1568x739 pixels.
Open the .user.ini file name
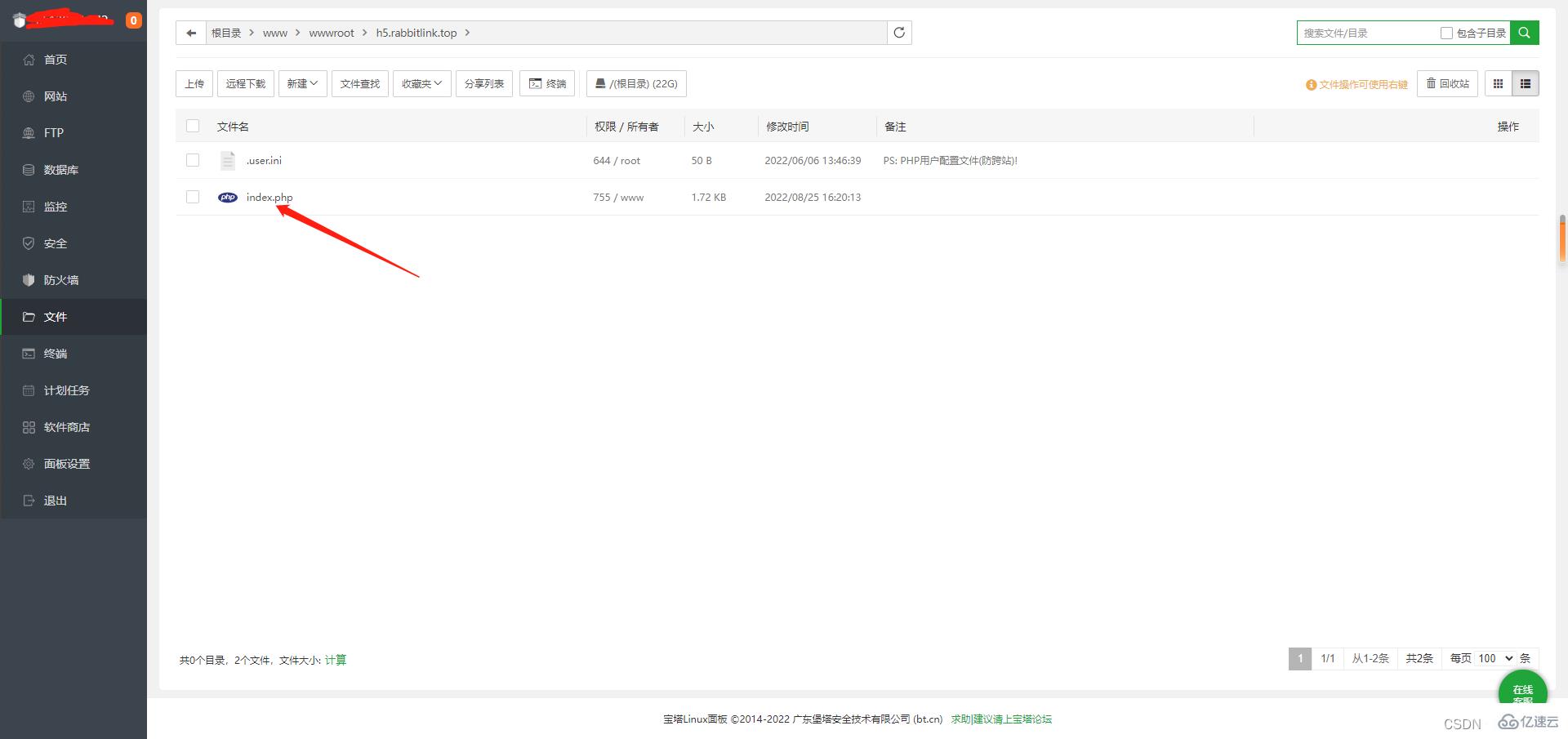pyautogui.click(x=264, y=160)
